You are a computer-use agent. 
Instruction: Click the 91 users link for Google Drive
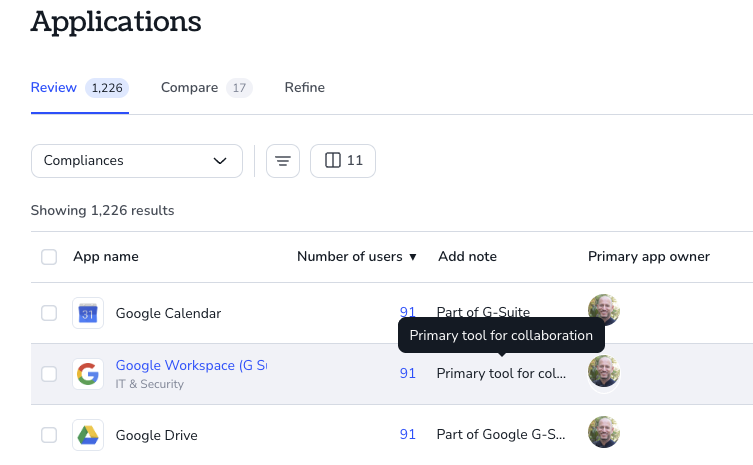point(408,434)
